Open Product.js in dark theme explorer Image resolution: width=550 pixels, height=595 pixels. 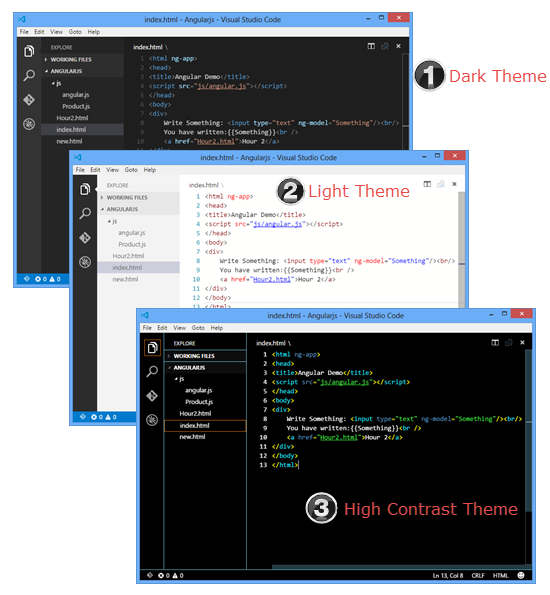click(76, 106)
